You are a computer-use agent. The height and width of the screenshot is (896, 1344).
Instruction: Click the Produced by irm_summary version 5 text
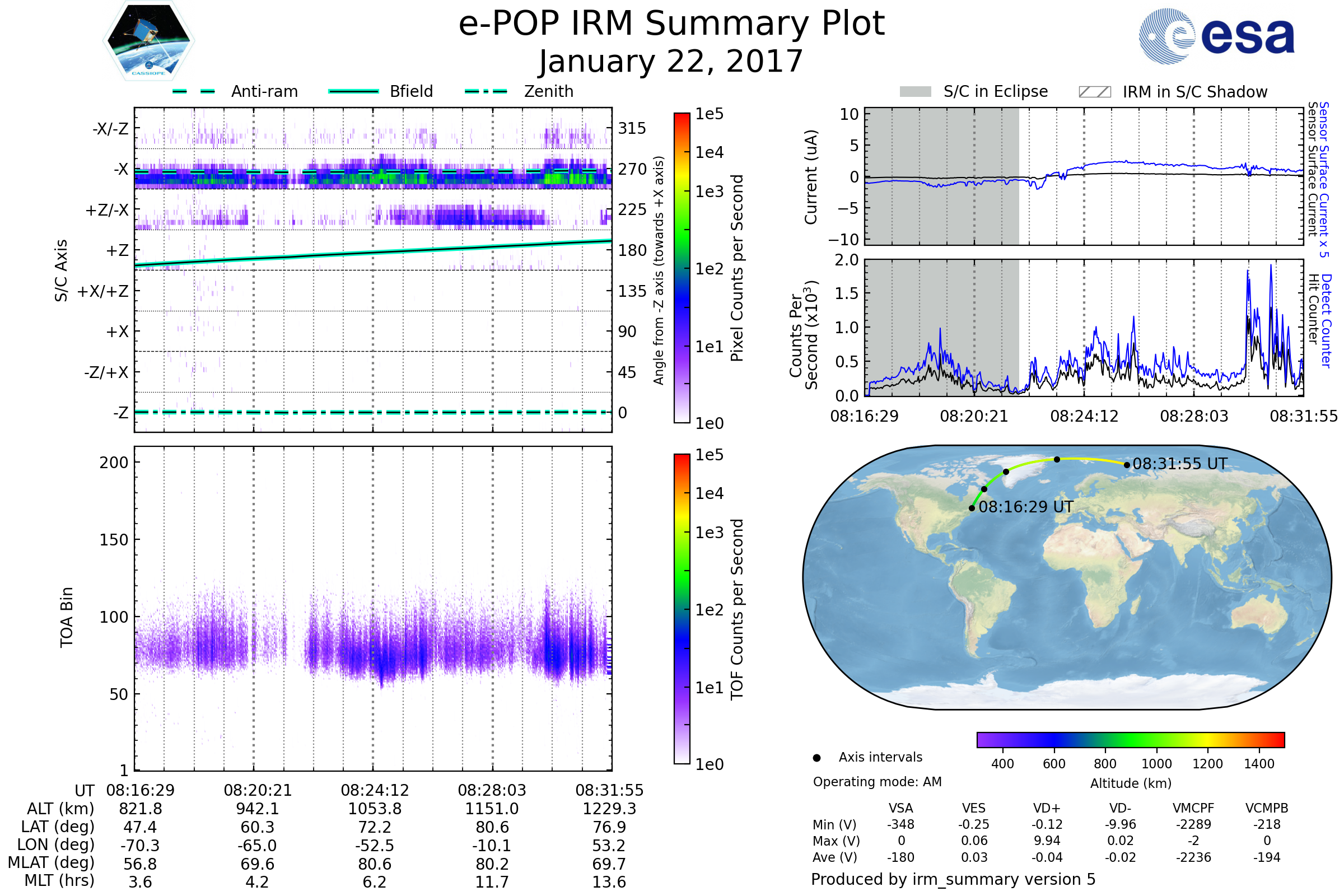953,879
